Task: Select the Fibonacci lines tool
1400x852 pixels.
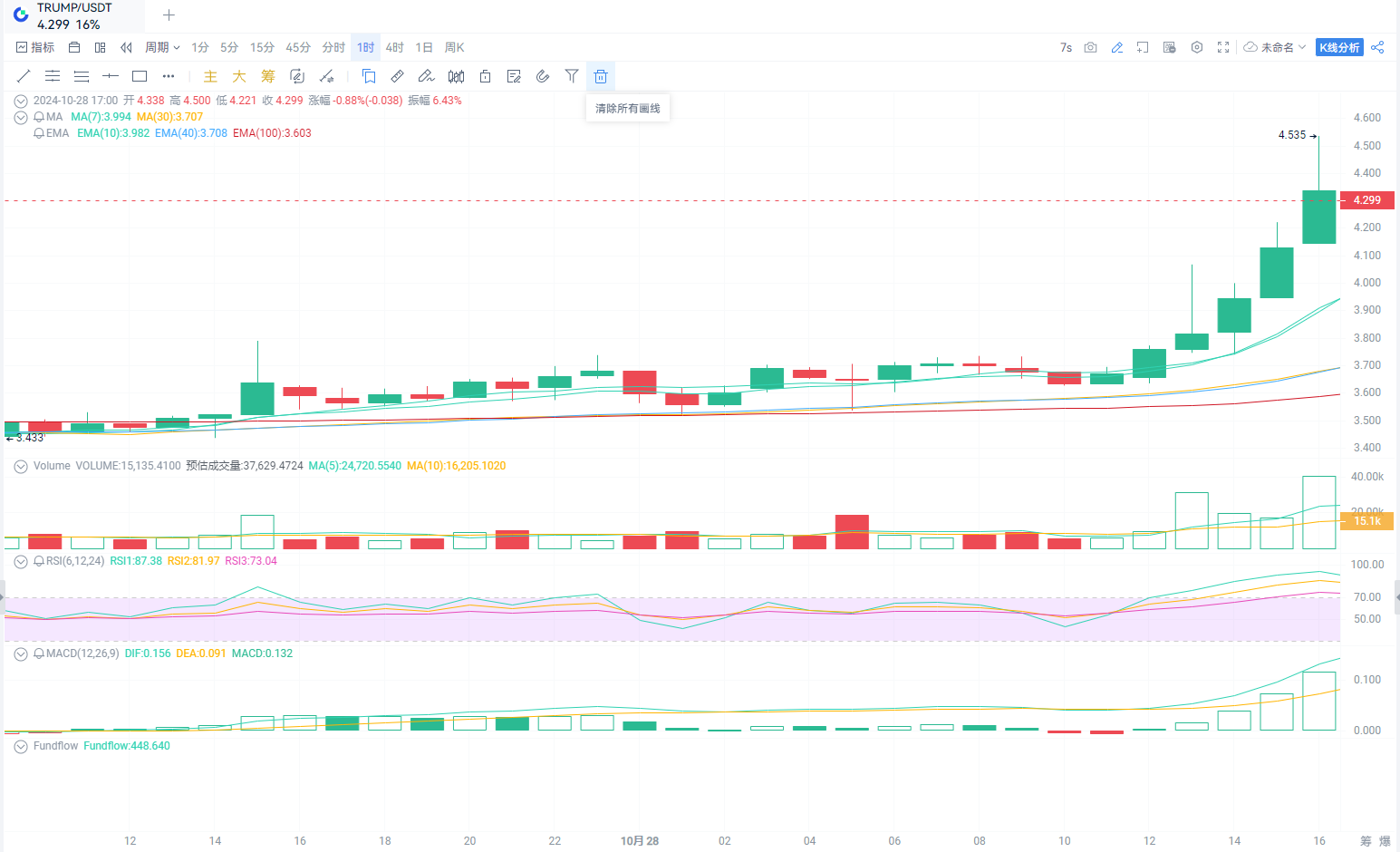Action: click(82, 76)
